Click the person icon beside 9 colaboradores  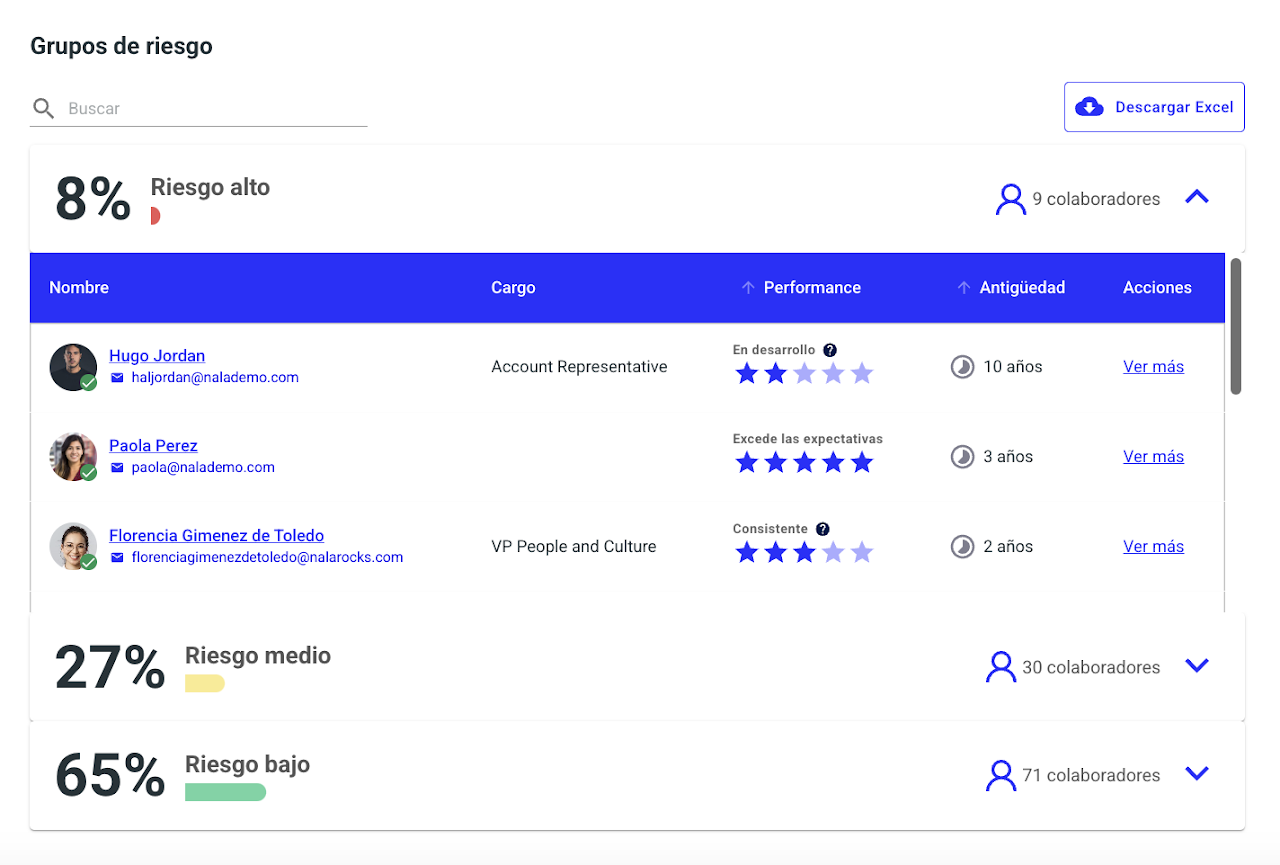pyautogui.click(x=1011, y=199)
